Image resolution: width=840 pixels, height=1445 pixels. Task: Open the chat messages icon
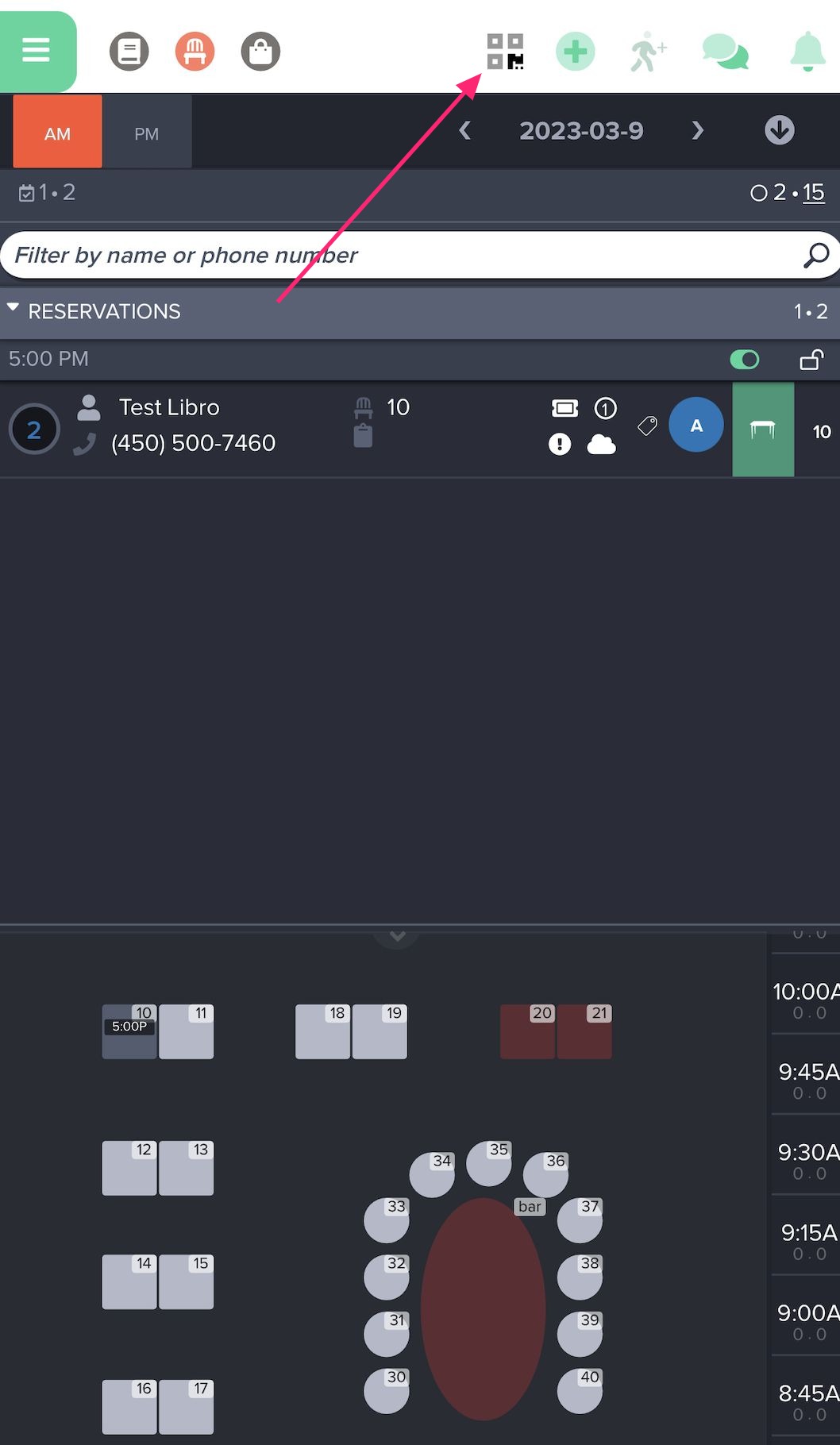point(725,52)
